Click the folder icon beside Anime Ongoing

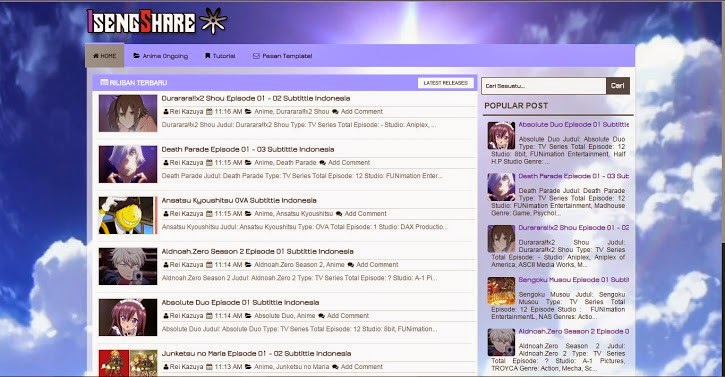[137, 56]
